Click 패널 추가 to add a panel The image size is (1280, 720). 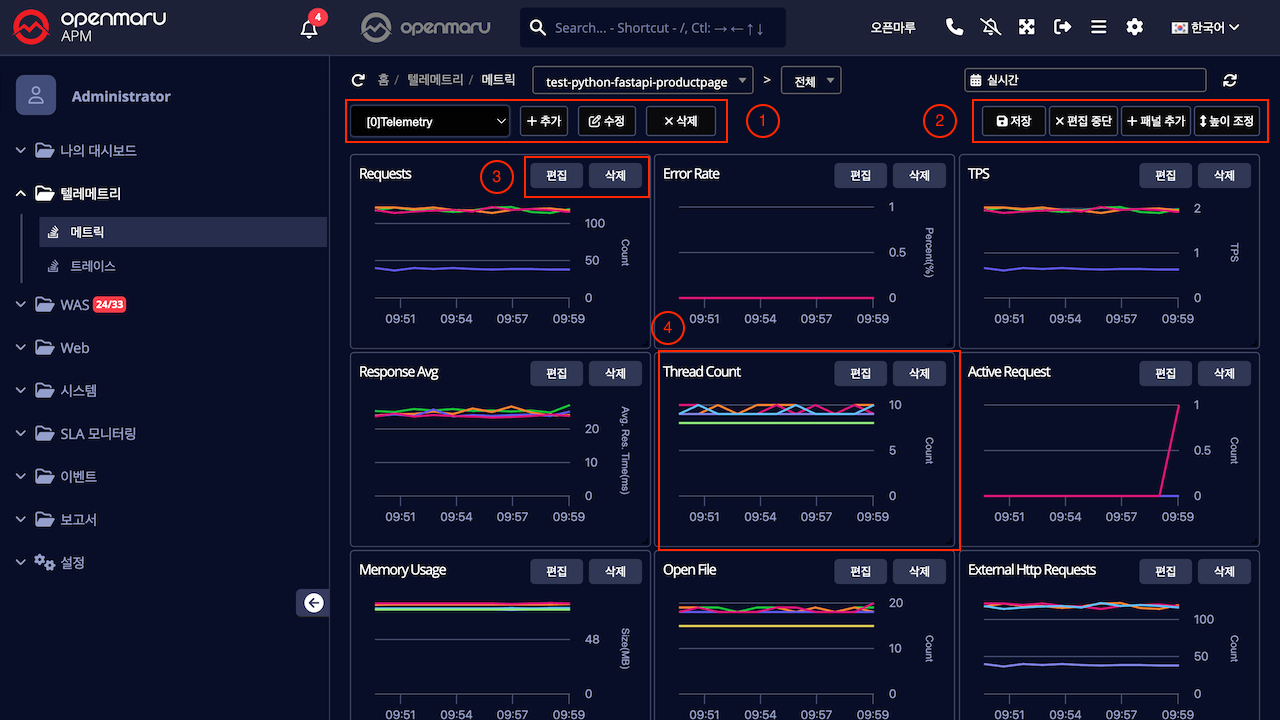tap(1155, 122)
